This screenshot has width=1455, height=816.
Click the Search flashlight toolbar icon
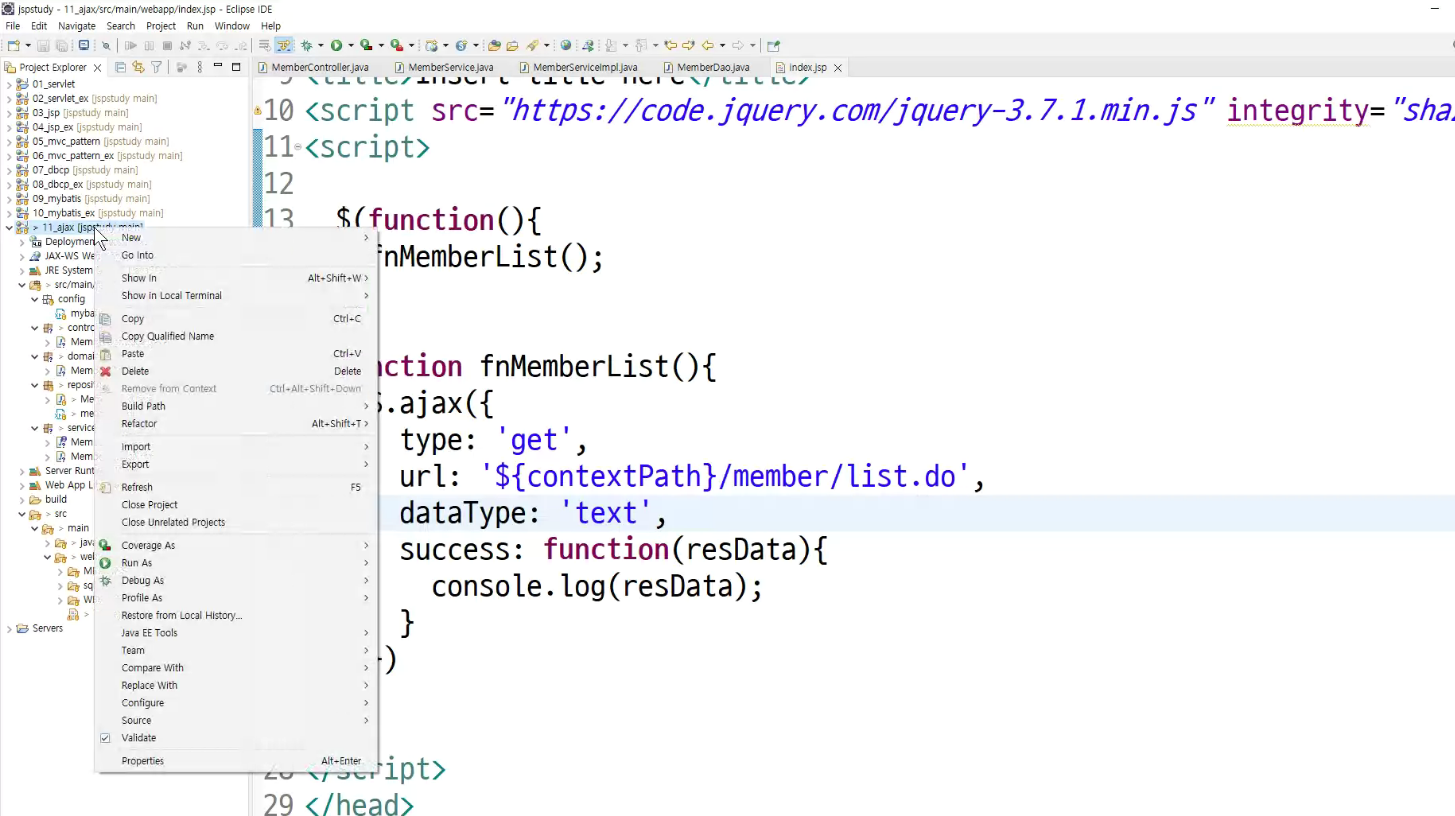click(532, 45)
